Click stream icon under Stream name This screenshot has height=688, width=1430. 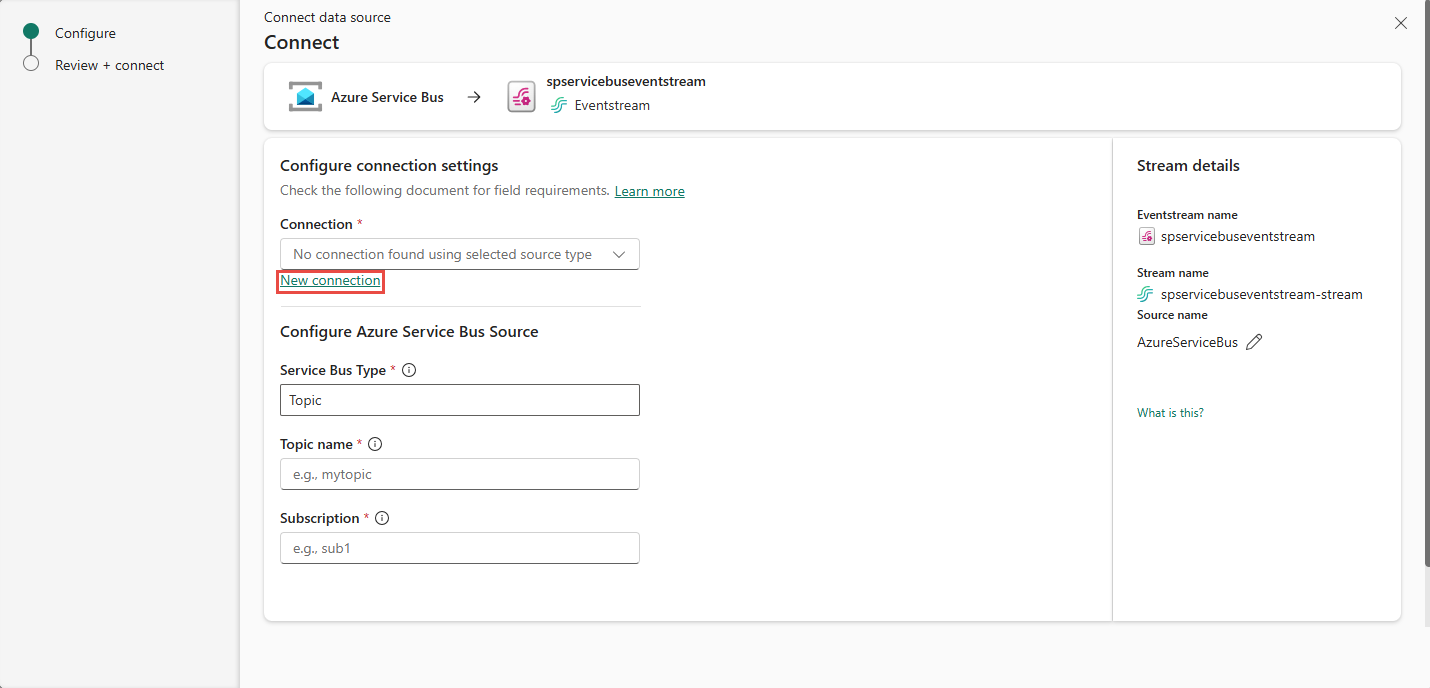click(1146, 294)
